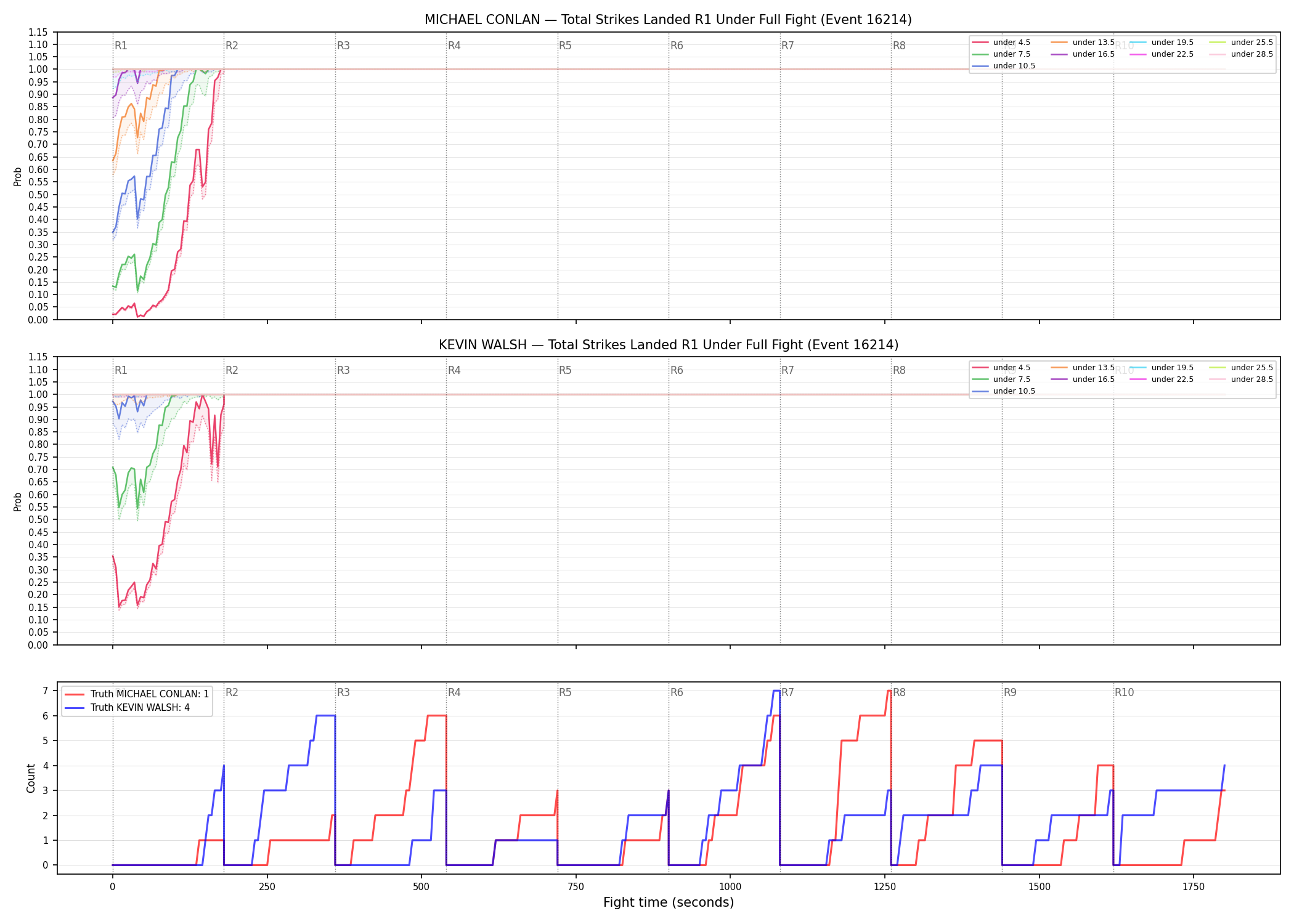
Task: Click the R3 round label in Count chart
Action: click(343, 692)
